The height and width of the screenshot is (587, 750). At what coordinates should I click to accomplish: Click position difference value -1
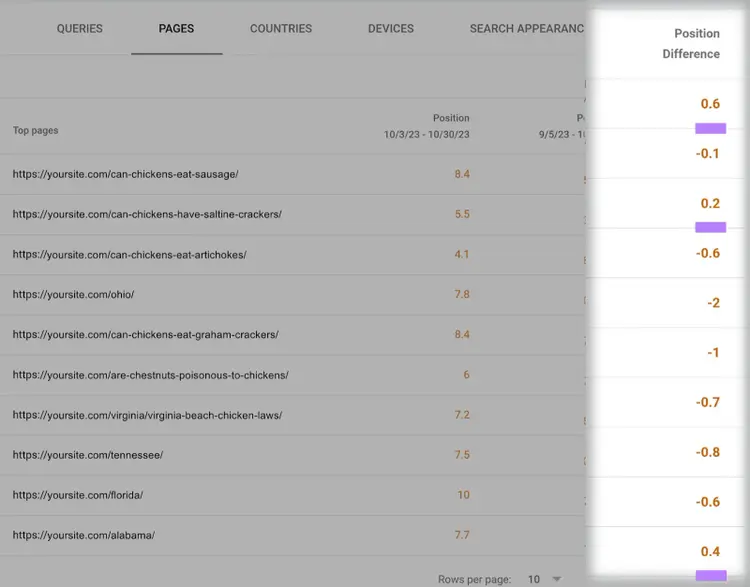(714, 353)
